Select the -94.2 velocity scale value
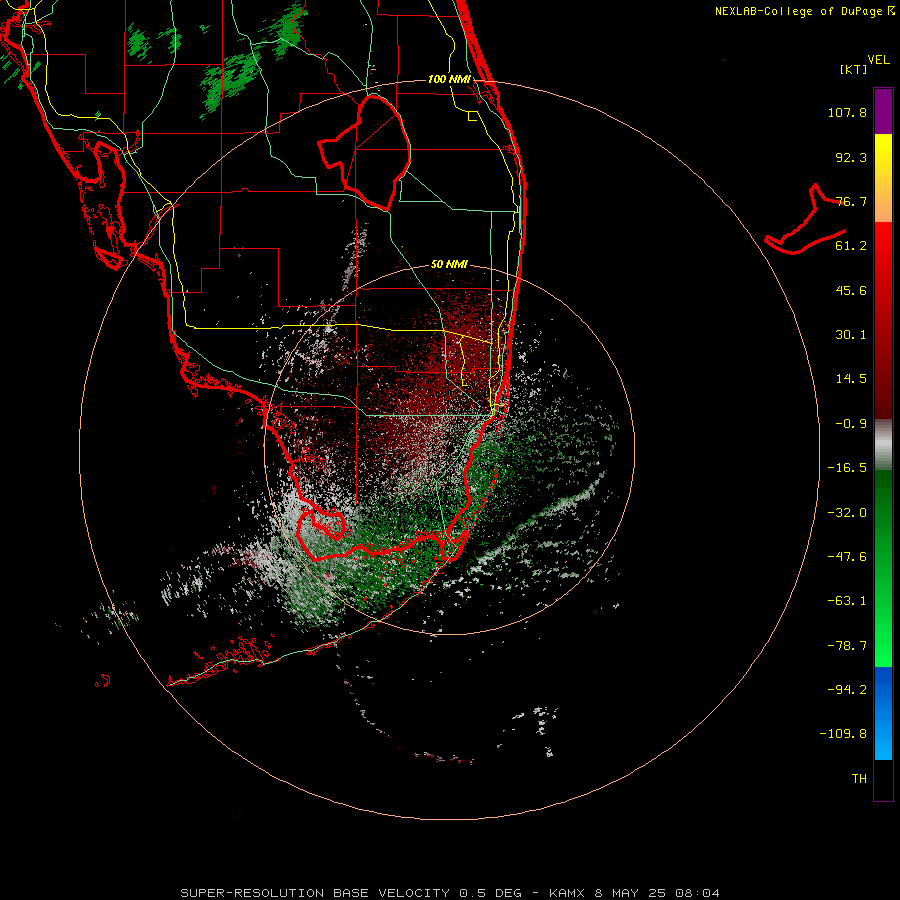This screenshot has width=900, height=900. [847, 690]
